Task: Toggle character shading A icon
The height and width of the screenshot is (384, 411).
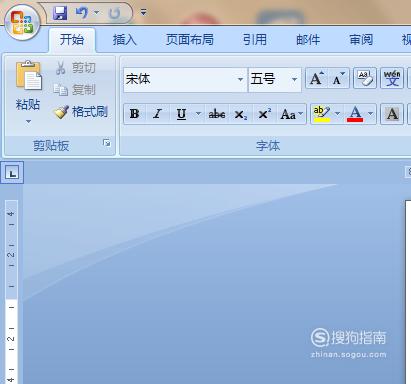Action: pos(392,114)
